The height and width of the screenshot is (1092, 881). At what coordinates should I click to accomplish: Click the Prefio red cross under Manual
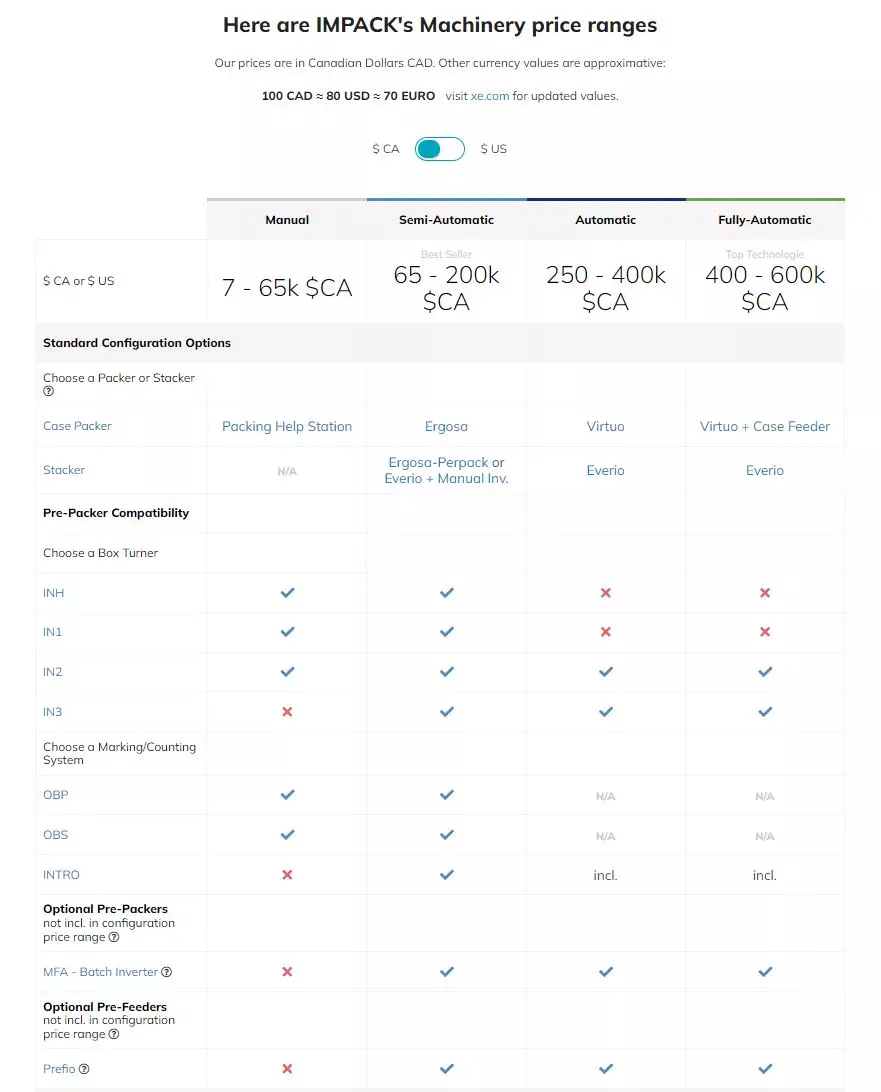(287, 1068)
